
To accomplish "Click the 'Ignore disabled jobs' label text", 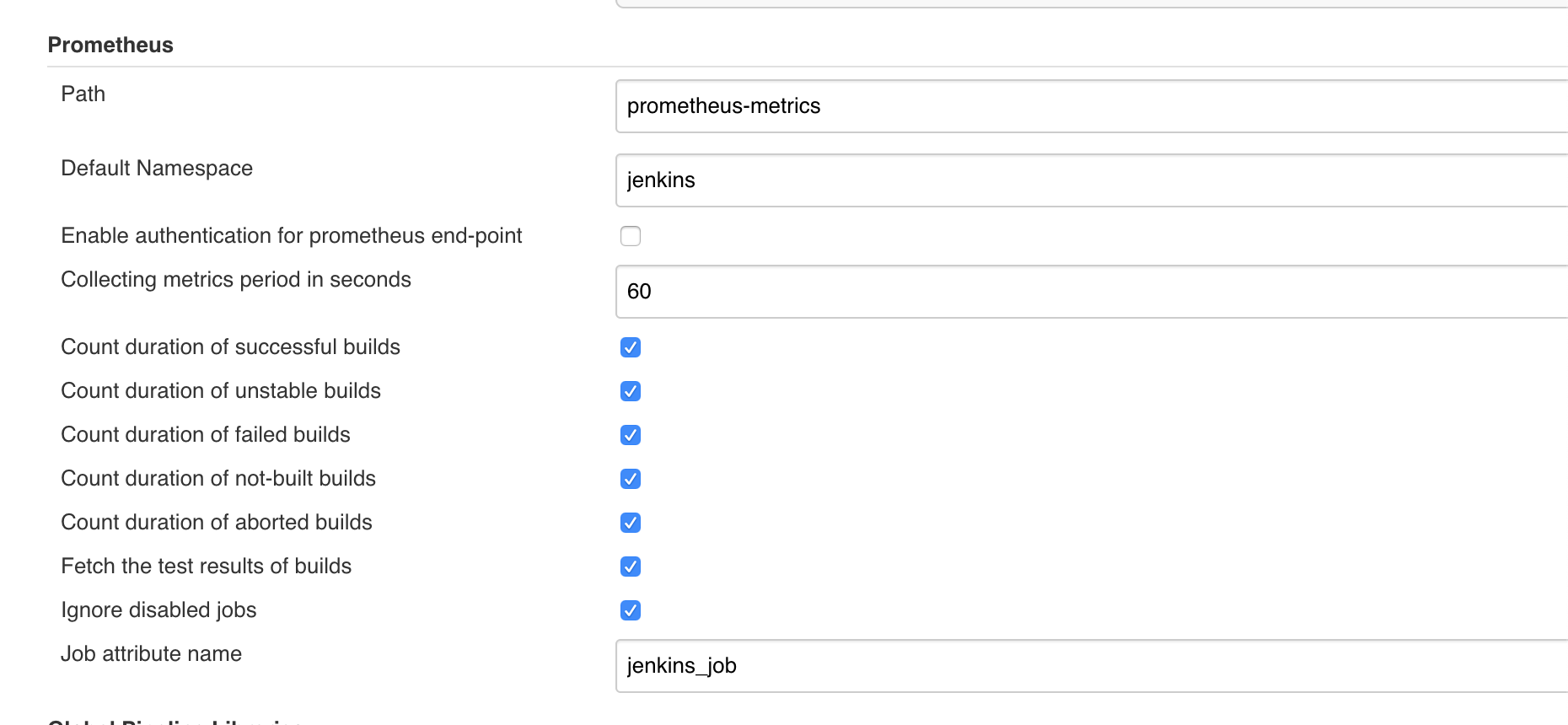I will pos(158,610).
